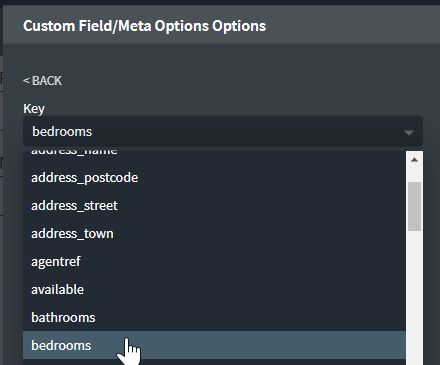Screen dimensions: 440x365
Task: Click the Key field label
Action: point(34,109)
